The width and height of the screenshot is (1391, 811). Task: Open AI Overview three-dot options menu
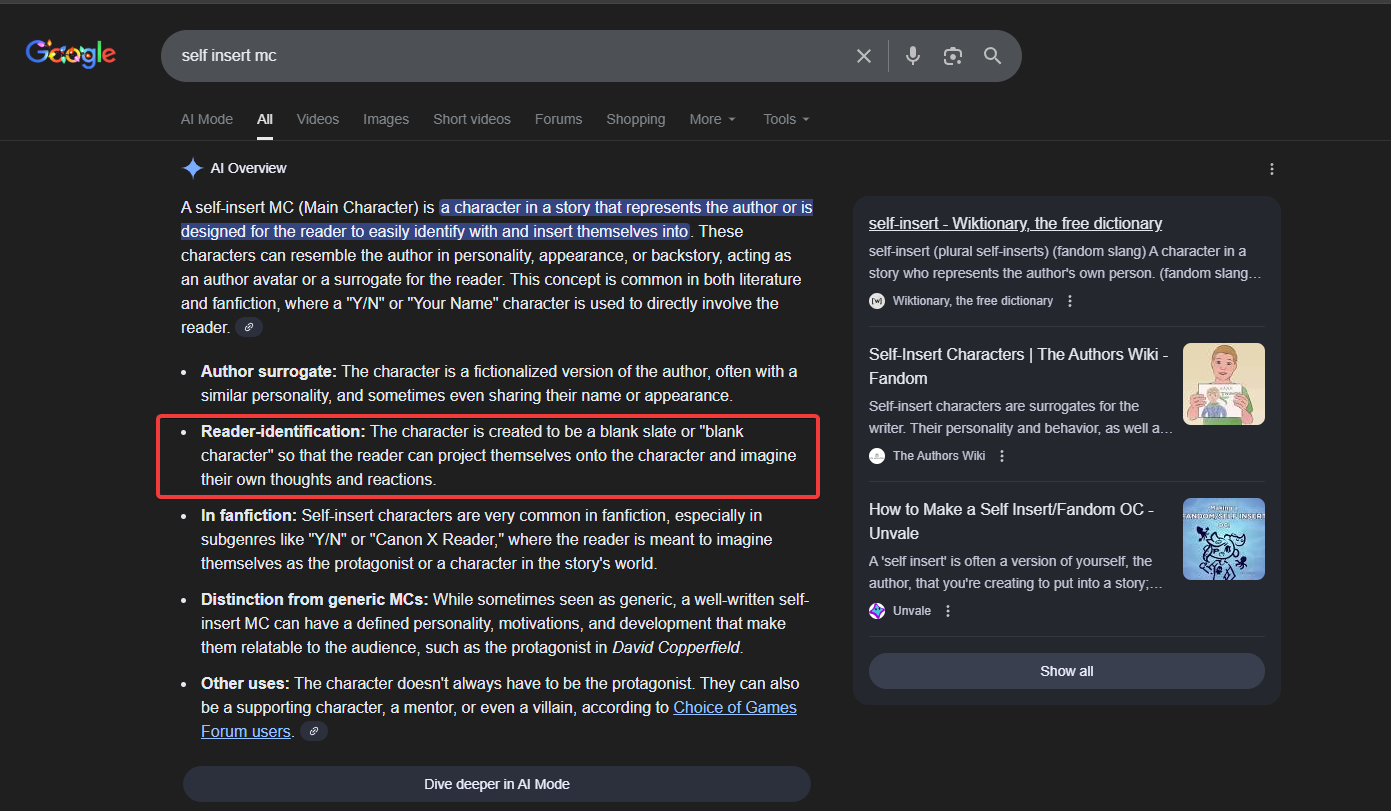click(x=1272, y=169)
